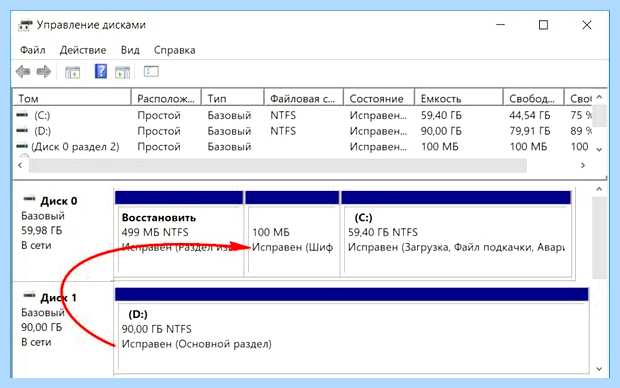Click the 44,54 ГБ free space cell
620x388 pixels.
529,115
